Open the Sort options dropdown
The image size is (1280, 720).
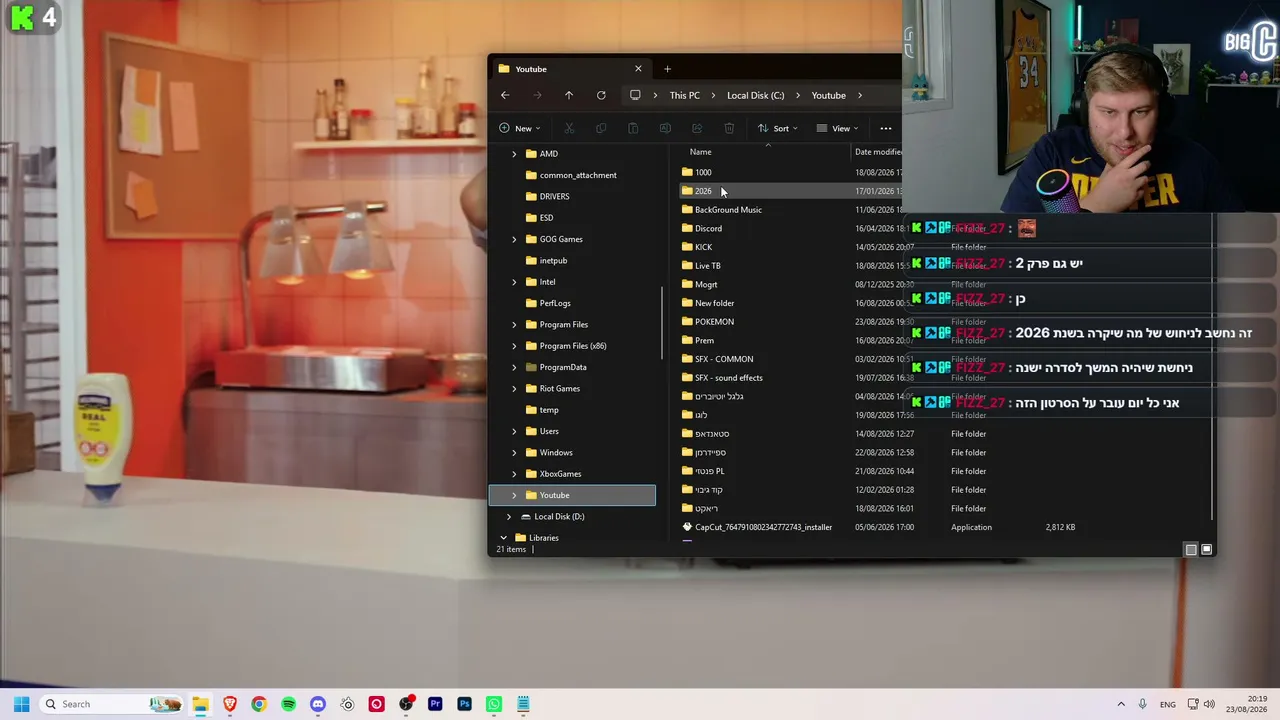click(778, 128)
